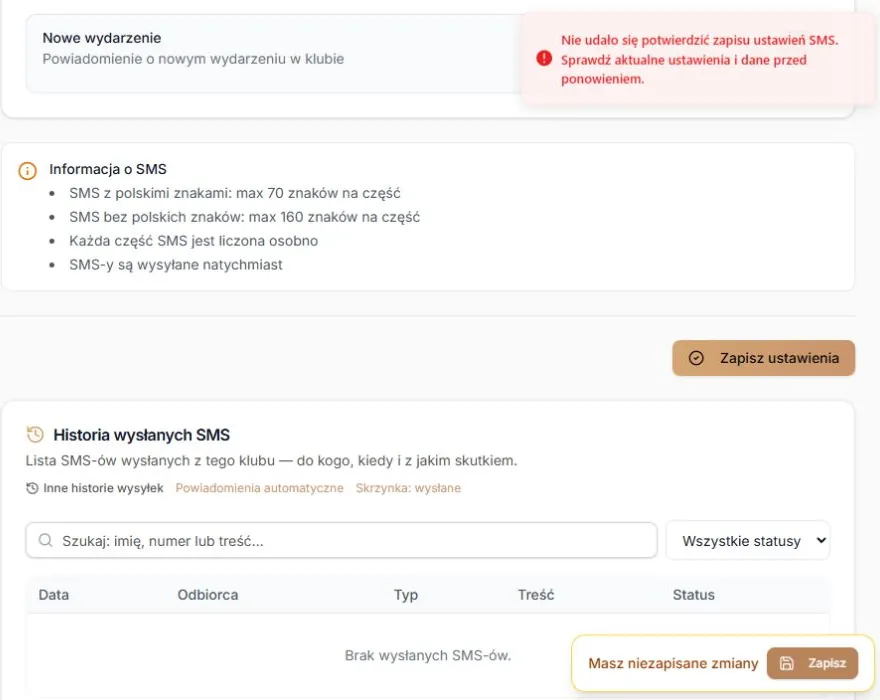The width and height of the screenshot is (880, 700).
Task: Click the Brak wysłanych SMS-ów empty message
Action: click(x=428, y=655)
